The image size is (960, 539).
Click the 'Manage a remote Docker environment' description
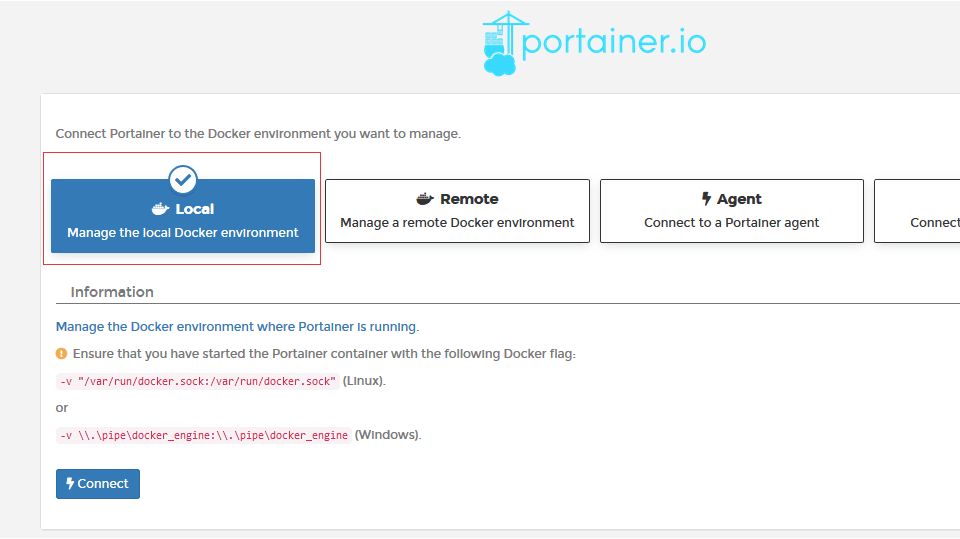tap(457, 223)
